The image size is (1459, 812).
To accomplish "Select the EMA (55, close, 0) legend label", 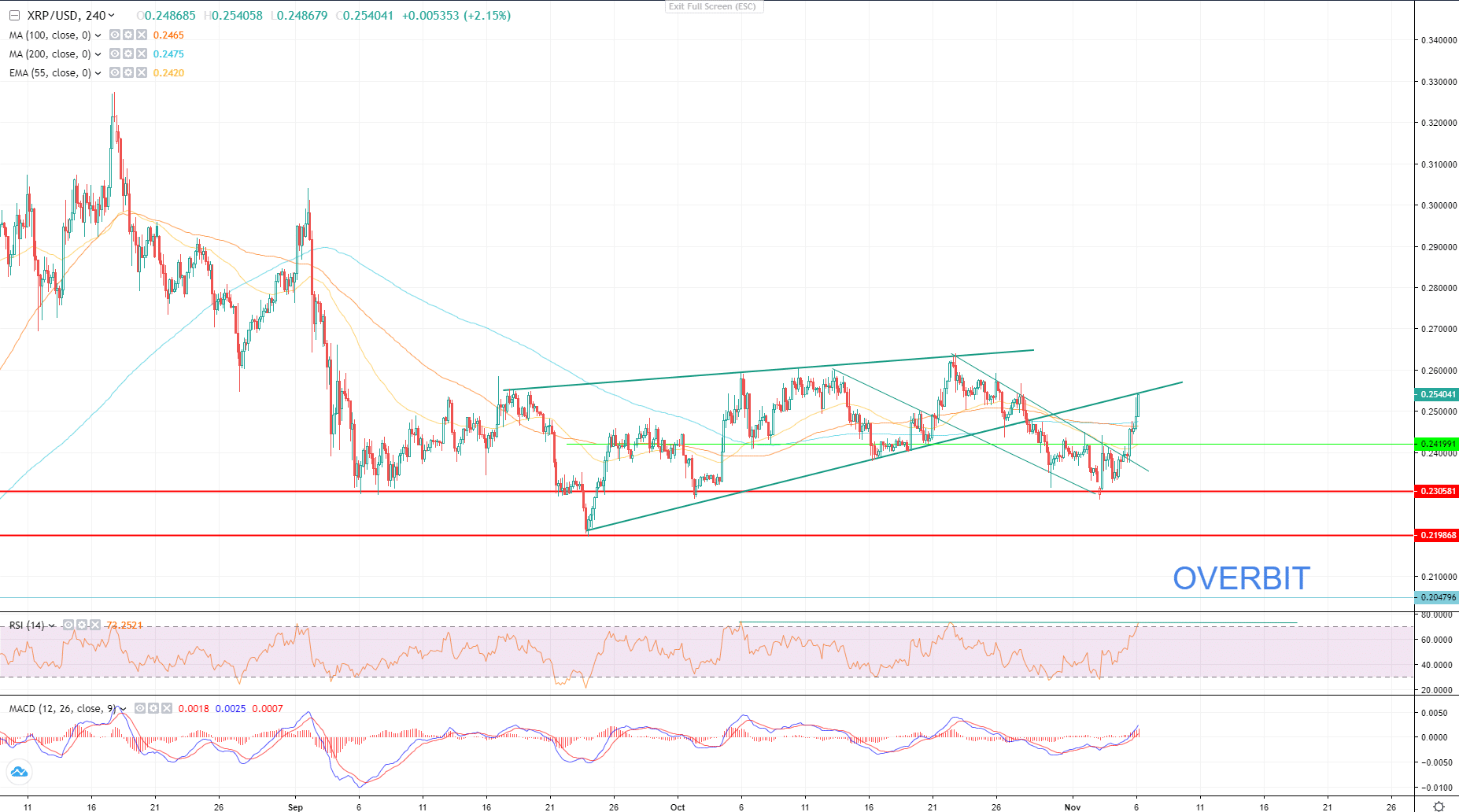I will tap(50, 73).
